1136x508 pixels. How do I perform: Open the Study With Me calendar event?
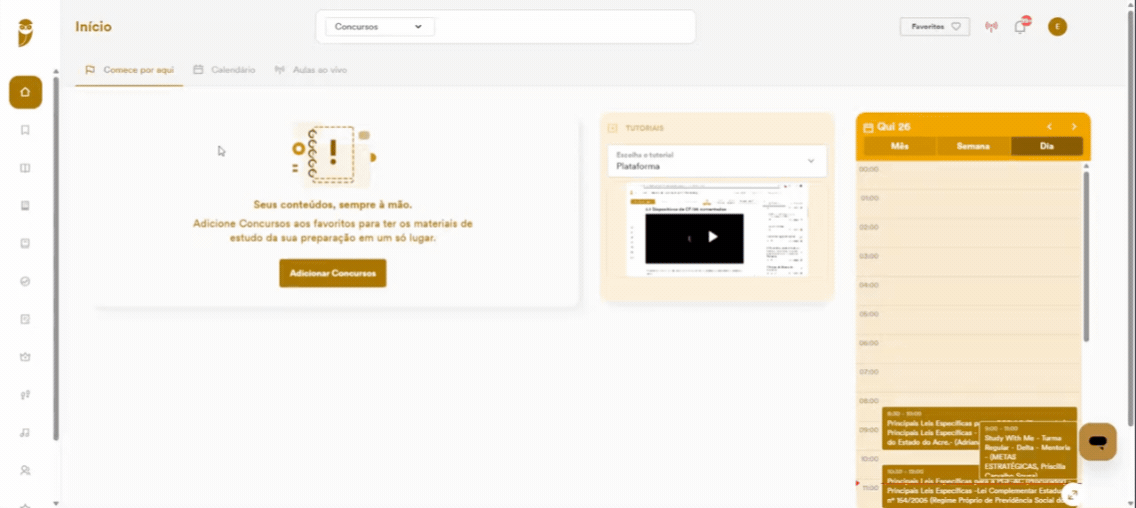point(1027,450)
